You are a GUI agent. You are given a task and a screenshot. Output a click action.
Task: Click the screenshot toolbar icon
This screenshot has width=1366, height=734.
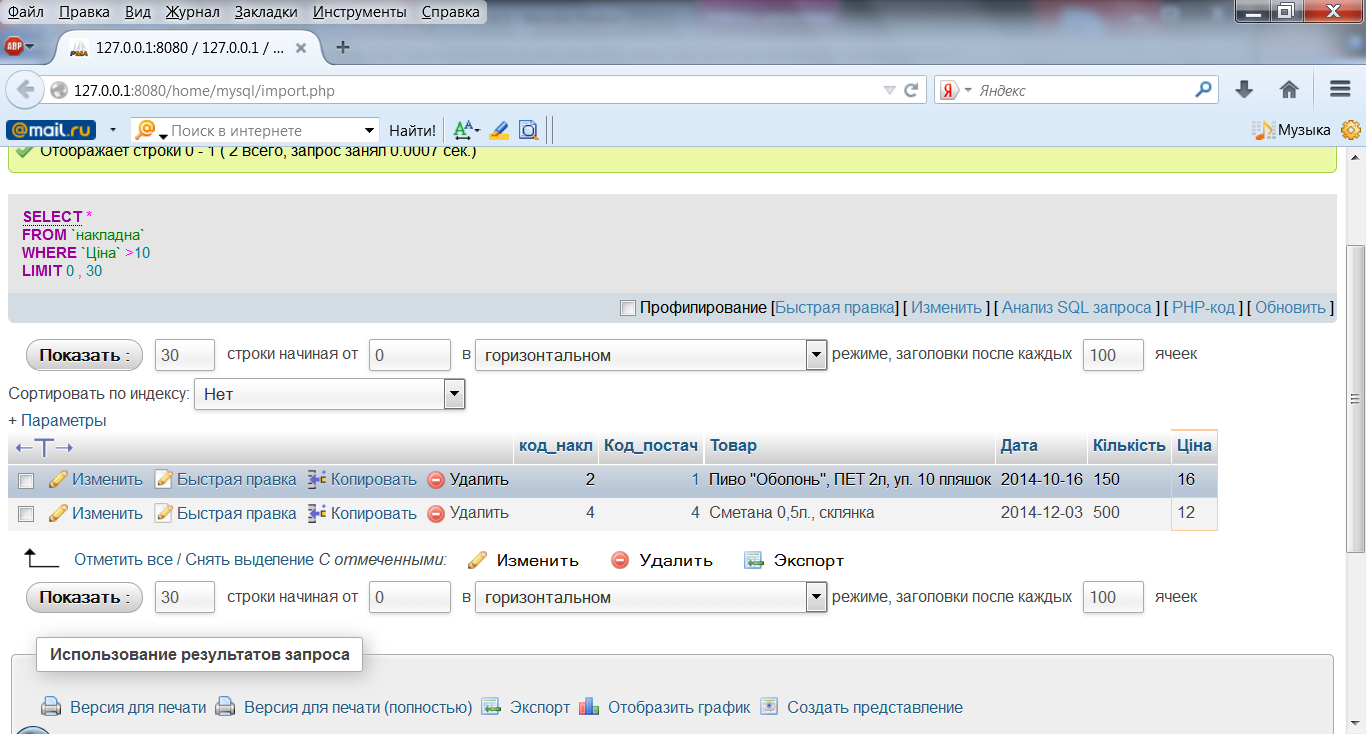pos(528,130)
